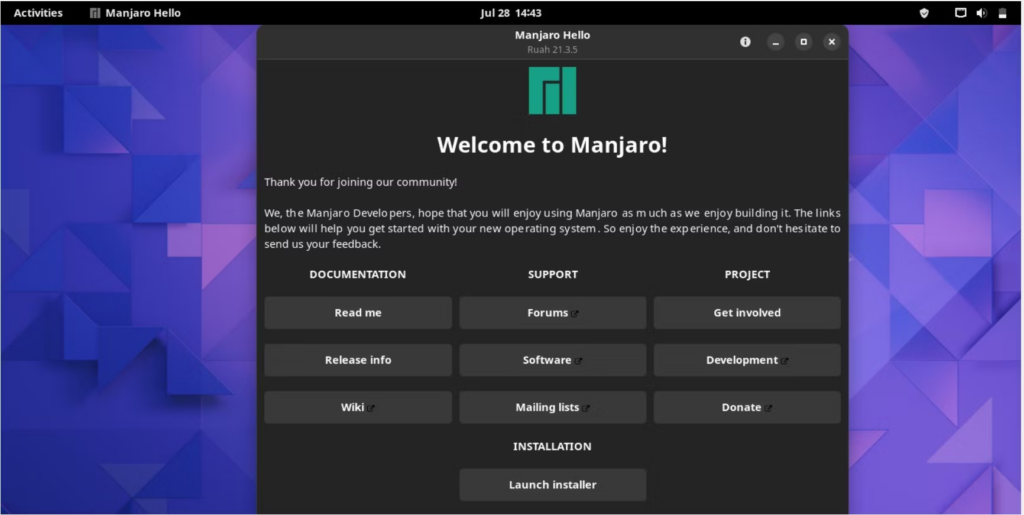
Task: Open the About info icon in the header
Action: pos(745,42)
